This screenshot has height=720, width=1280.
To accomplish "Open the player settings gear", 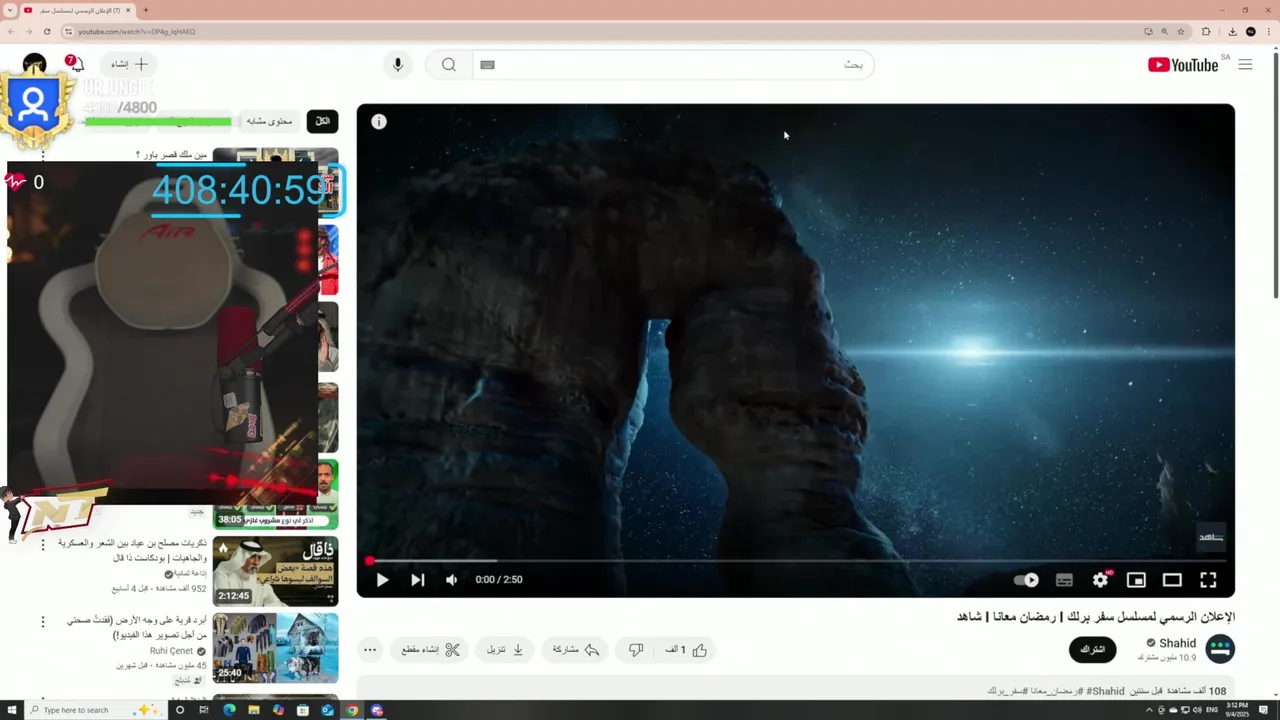I will pos(1100,580).
